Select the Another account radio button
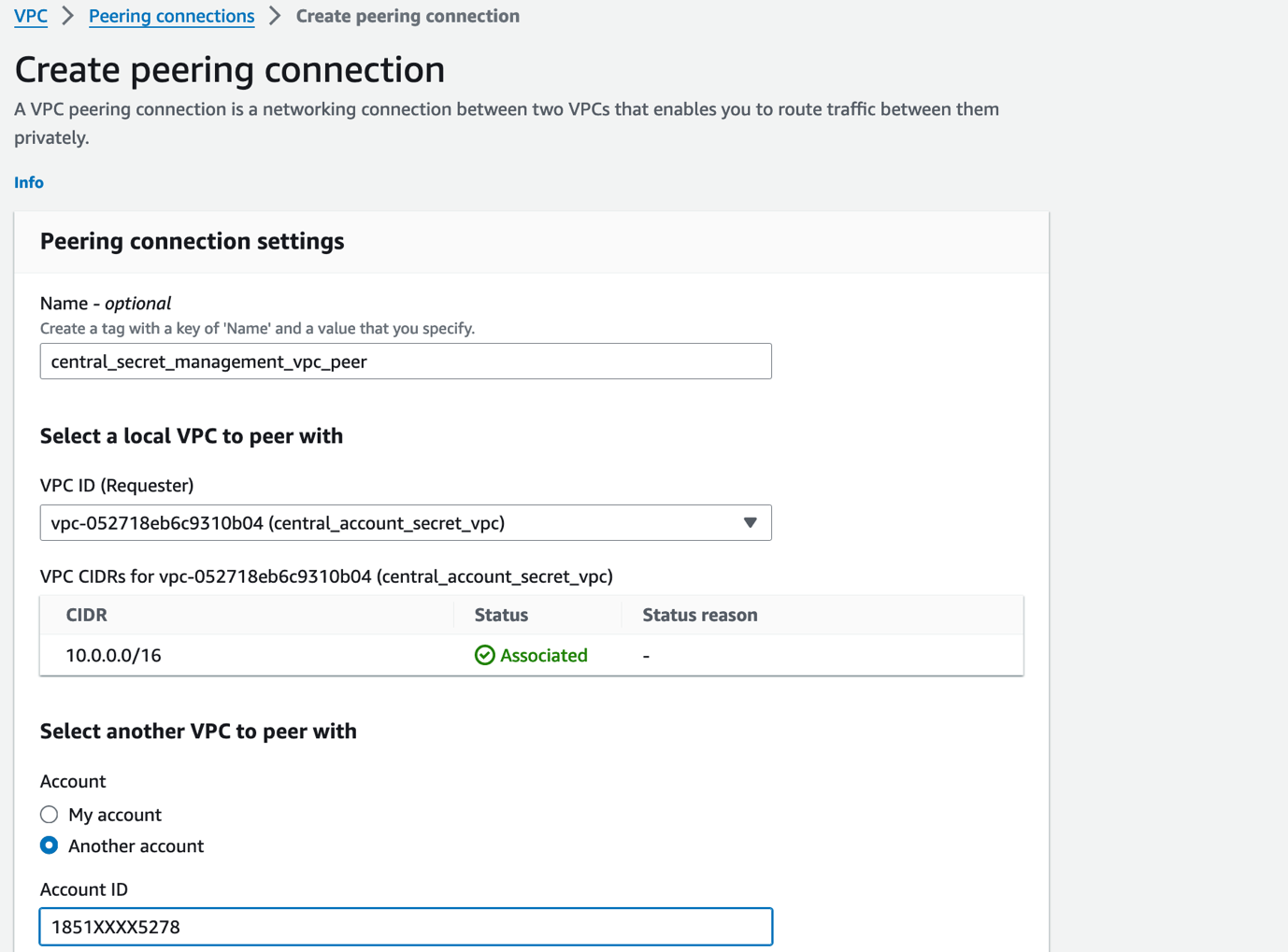Viewport: 1288px width, 952px height. coord(49,845)
